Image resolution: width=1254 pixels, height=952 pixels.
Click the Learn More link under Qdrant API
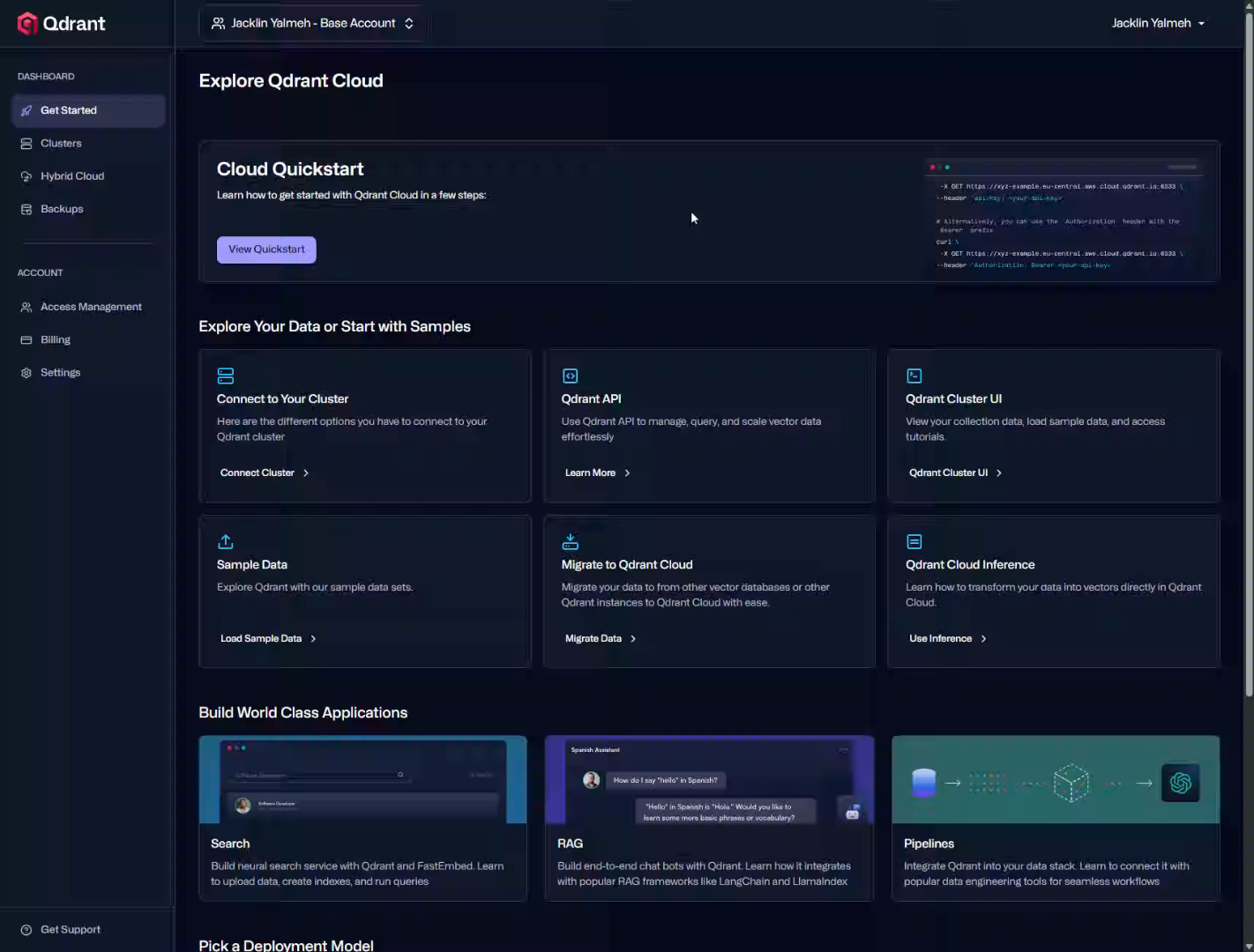pyautogui.click(x=598, y=473)
